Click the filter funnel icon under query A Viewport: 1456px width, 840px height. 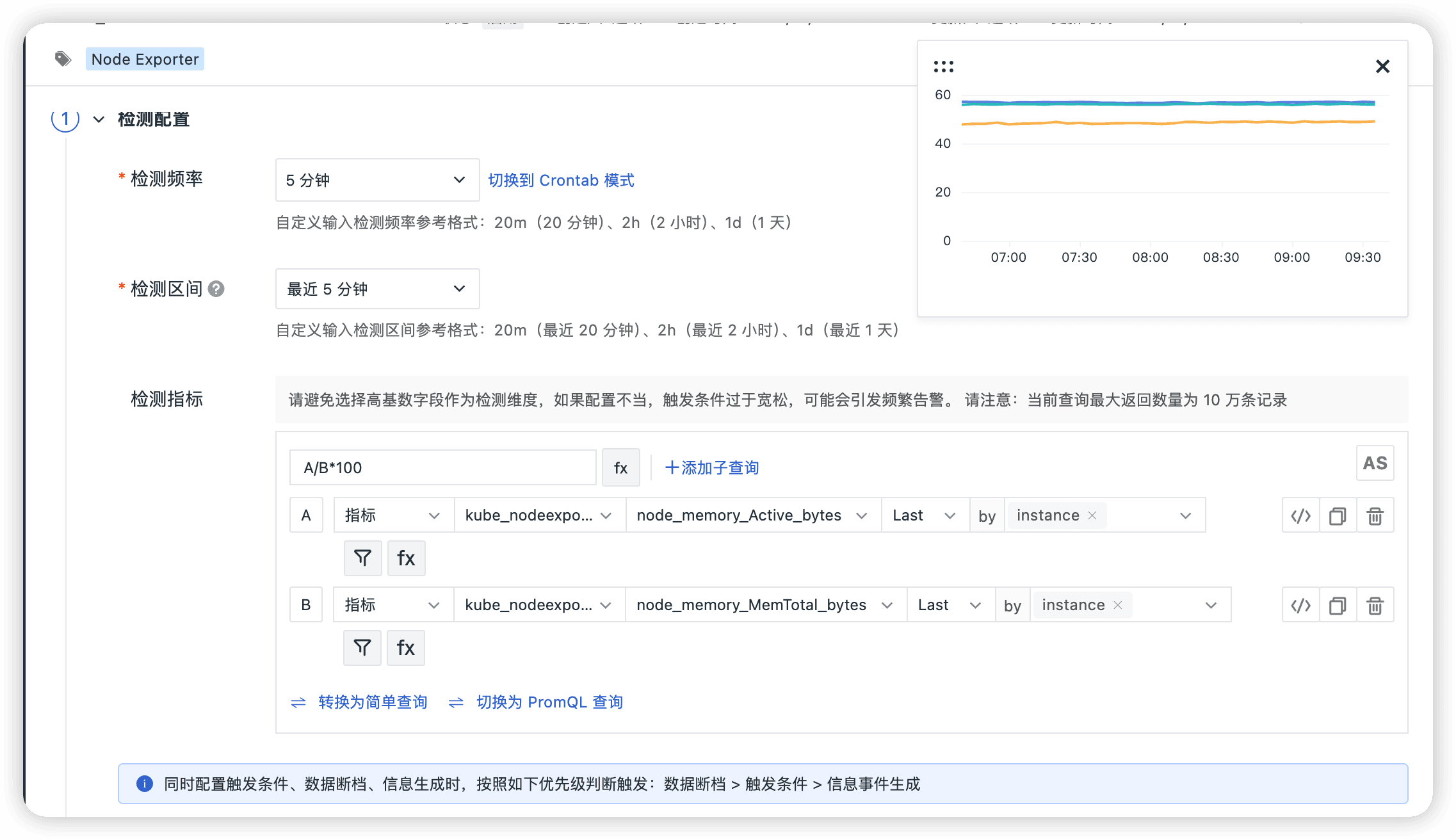click(x=362, y=558)
